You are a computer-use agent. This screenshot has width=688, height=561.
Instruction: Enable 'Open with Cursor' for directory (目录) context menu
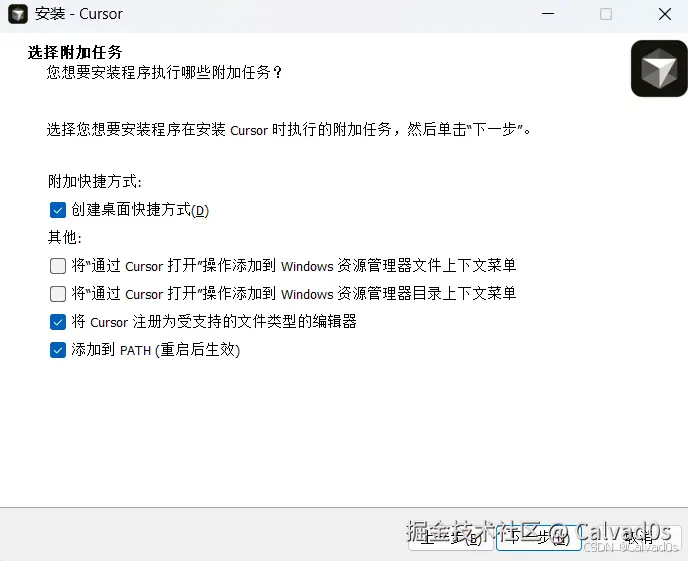(58, 294)
